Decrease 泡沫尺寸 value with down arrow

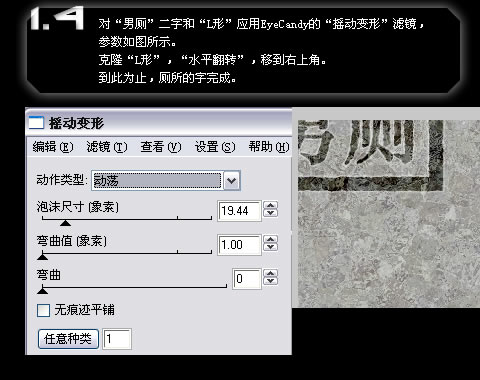270,213
